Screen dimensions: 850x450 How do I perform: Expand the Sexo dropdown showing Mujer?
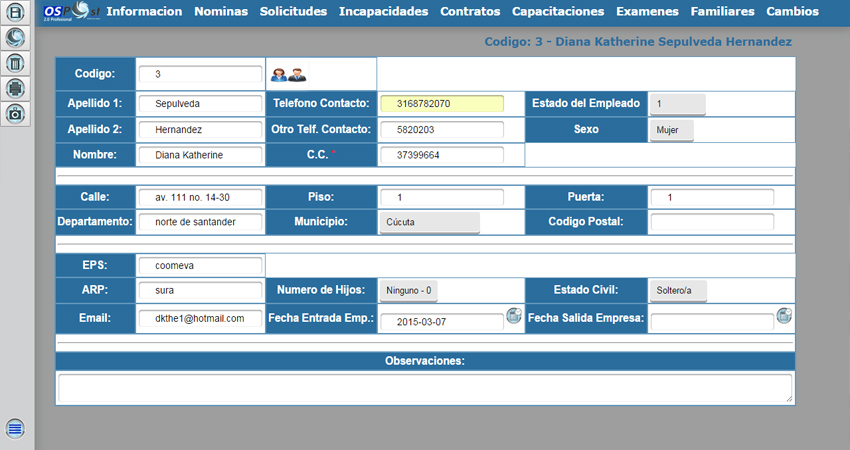coord(672,130)
